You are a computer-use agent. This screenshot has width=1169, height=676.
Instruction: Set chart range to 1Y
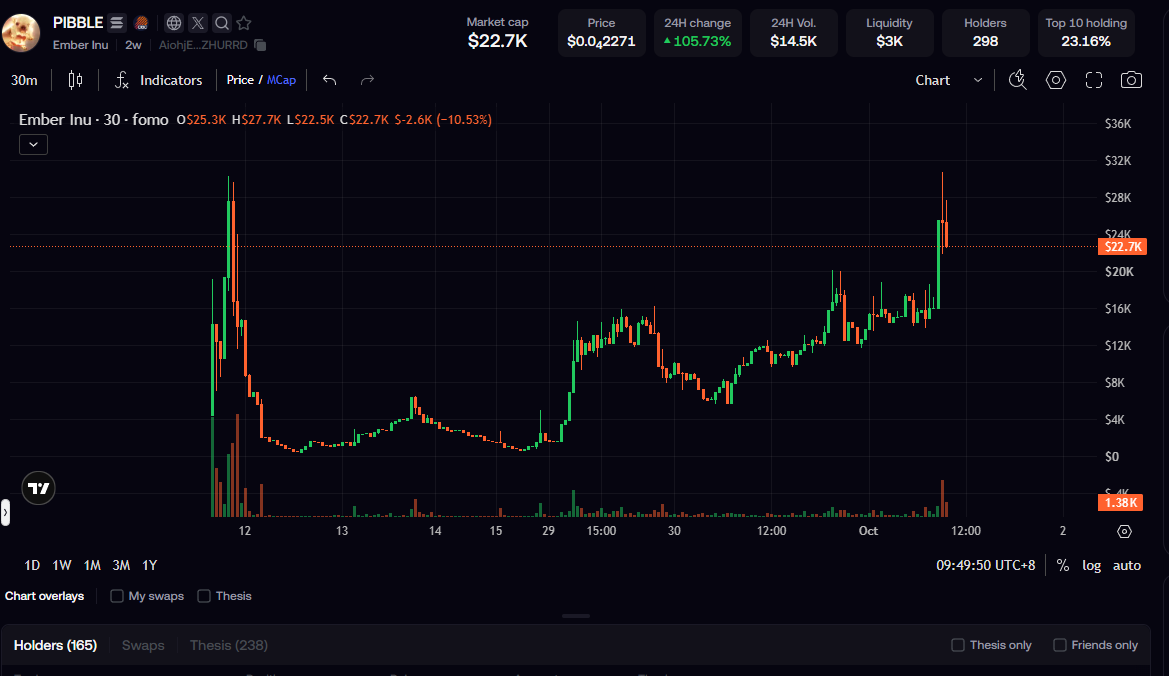pyautogui.click(x=150, y=565)
